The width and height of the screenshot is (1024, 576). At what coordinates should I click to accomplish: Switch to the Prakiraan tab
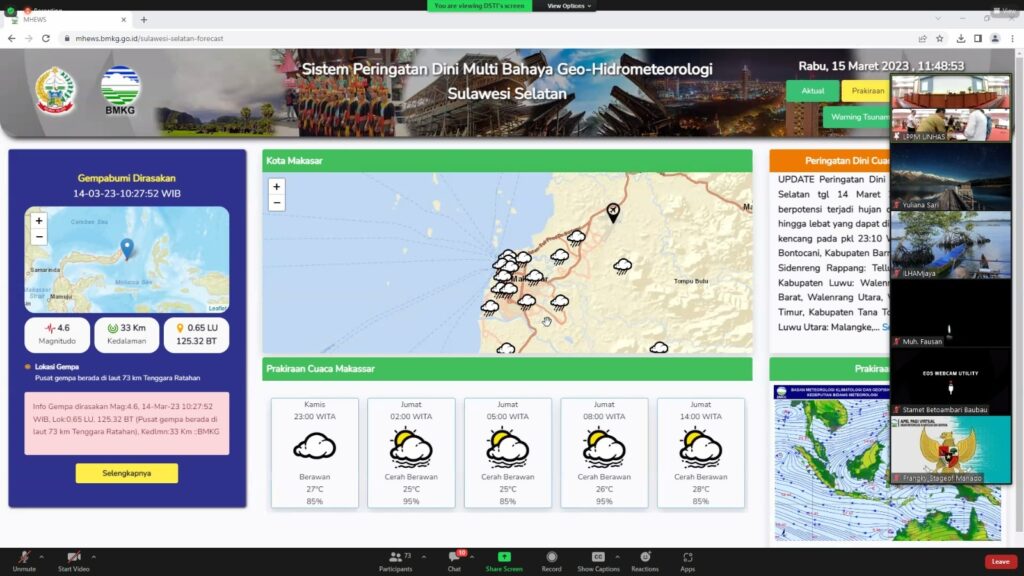[867, 91]
